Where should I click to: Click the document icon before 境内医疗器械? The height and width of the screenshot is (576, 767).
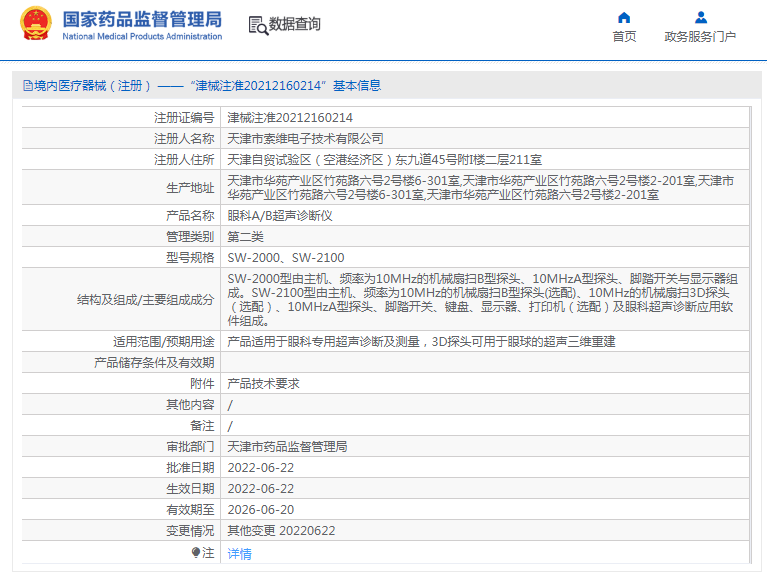pos(27,86)
